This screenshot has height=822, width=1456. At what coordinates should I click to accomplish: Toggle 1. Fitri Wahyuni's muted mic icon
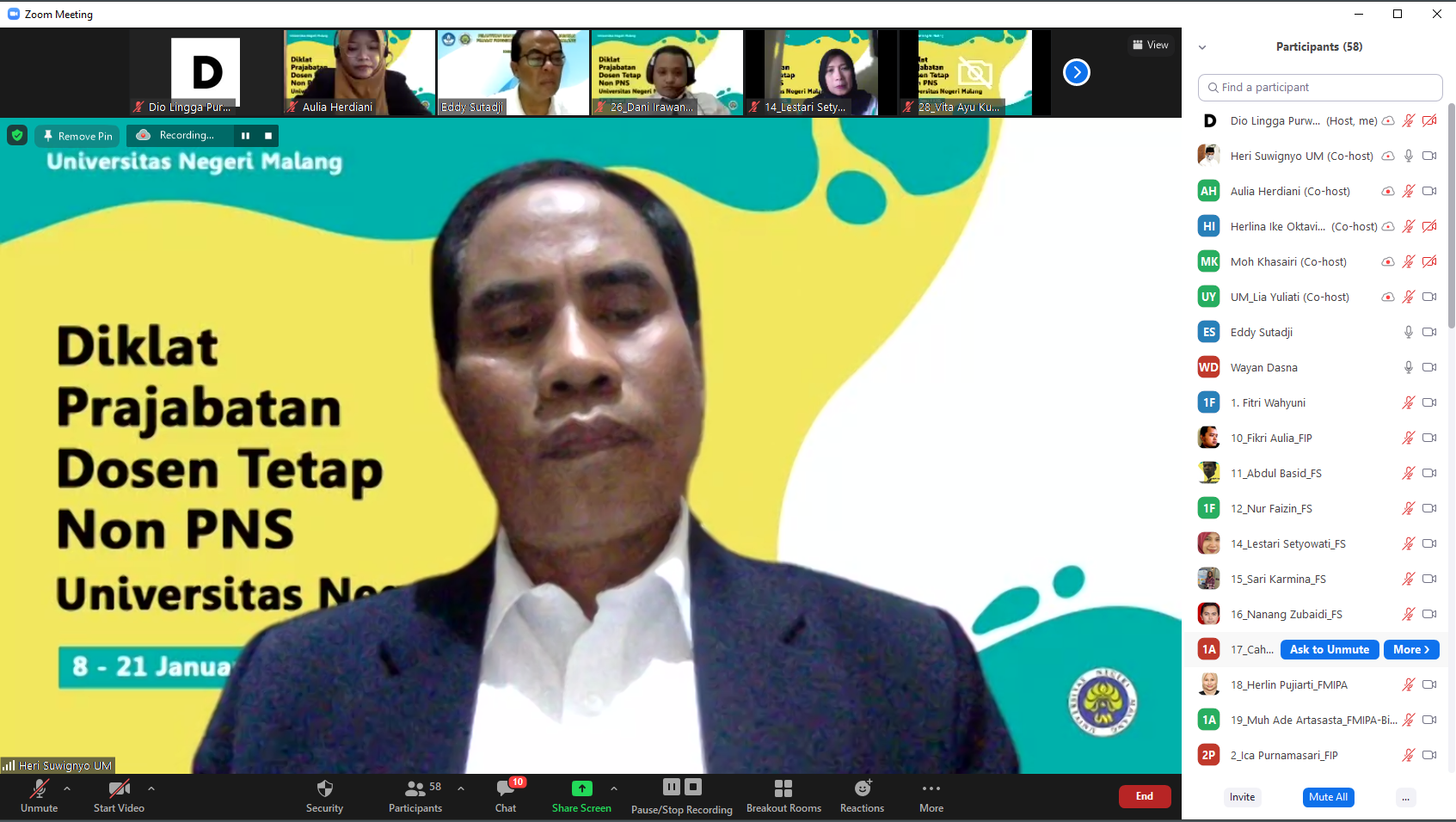pyautogui.click(x=1409, y=402)
